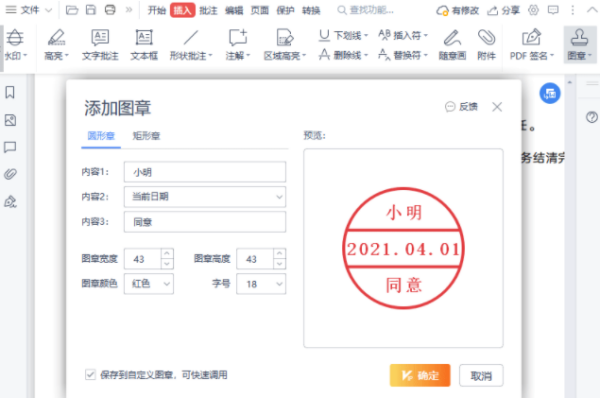Switch to the 批注 tab
600x398 pixels.
tap(208, 10)
